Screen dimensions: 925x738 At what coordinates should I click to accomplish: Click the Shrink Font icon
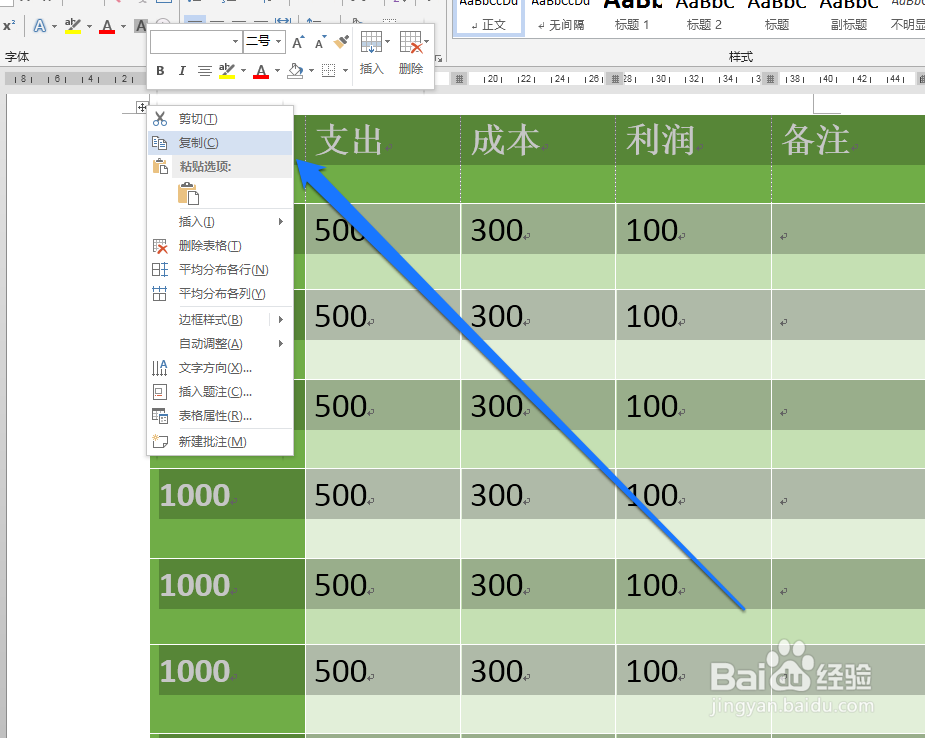click(318, 43)
